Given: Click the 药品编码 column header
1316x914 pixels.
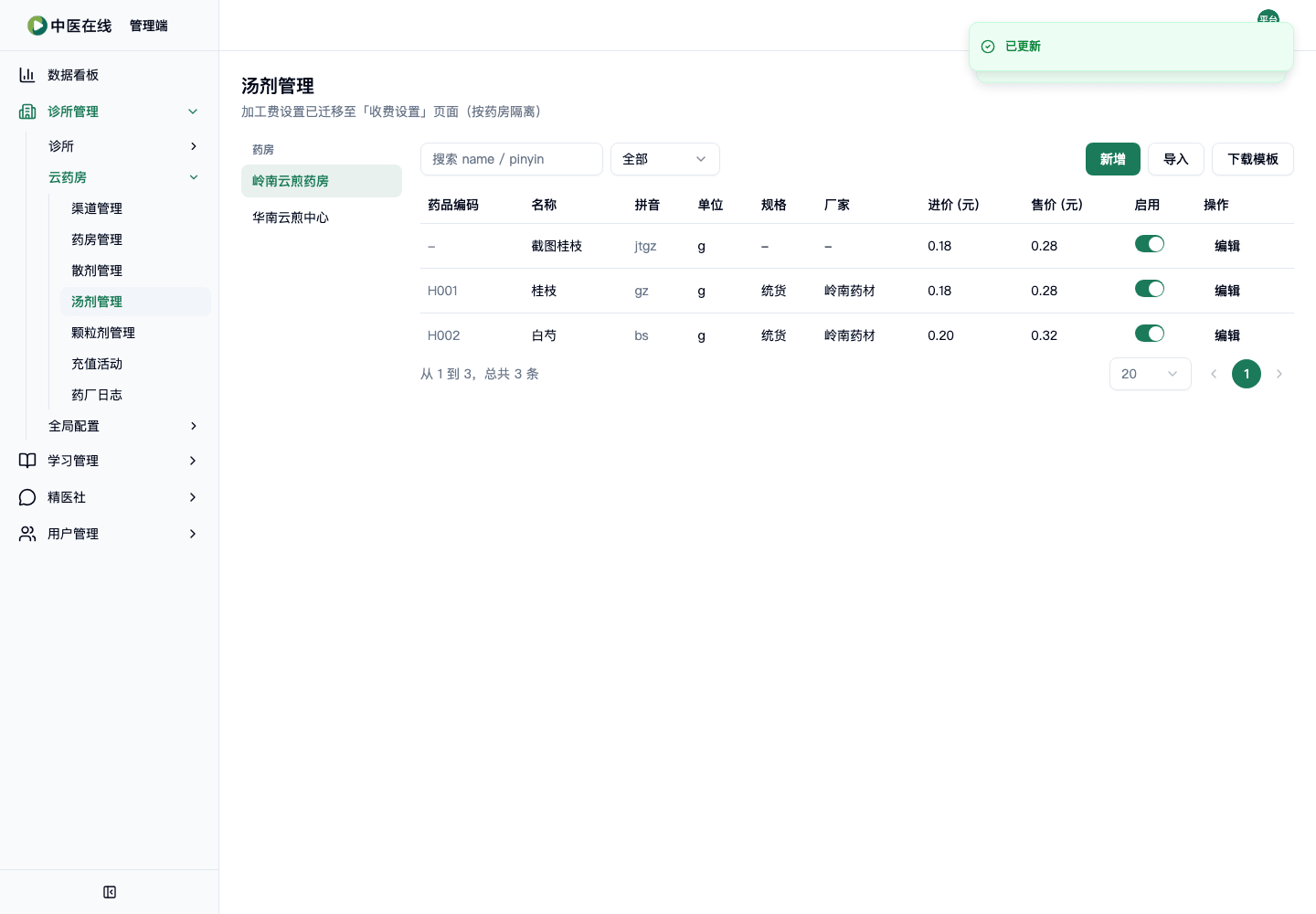Looking at the screenshot, I should 453,205.
